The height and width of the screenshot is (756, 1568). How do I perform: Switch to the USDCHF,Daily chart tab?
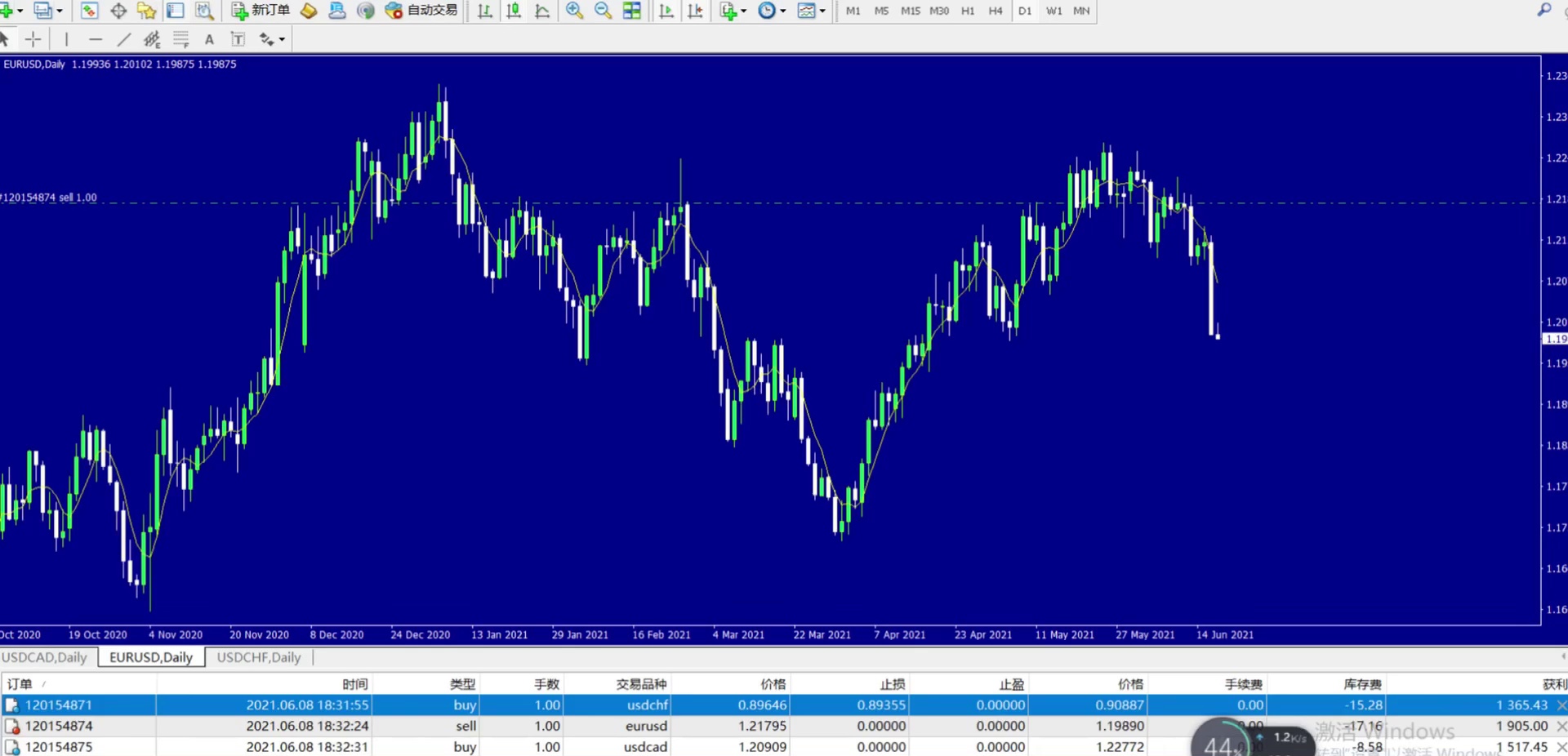click(259, 657)
